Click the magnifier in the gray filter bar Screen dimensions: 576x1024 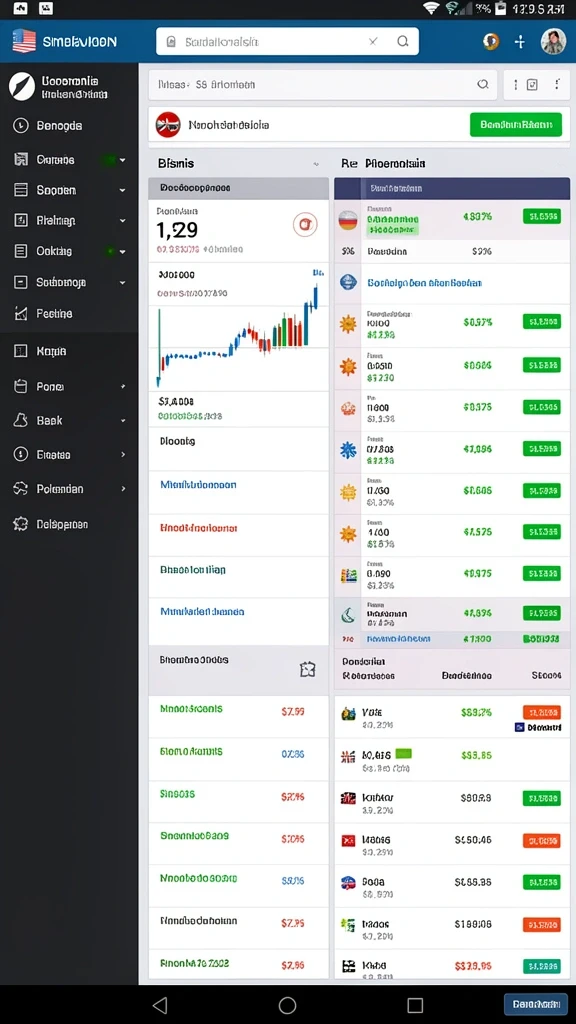[483, 84]
